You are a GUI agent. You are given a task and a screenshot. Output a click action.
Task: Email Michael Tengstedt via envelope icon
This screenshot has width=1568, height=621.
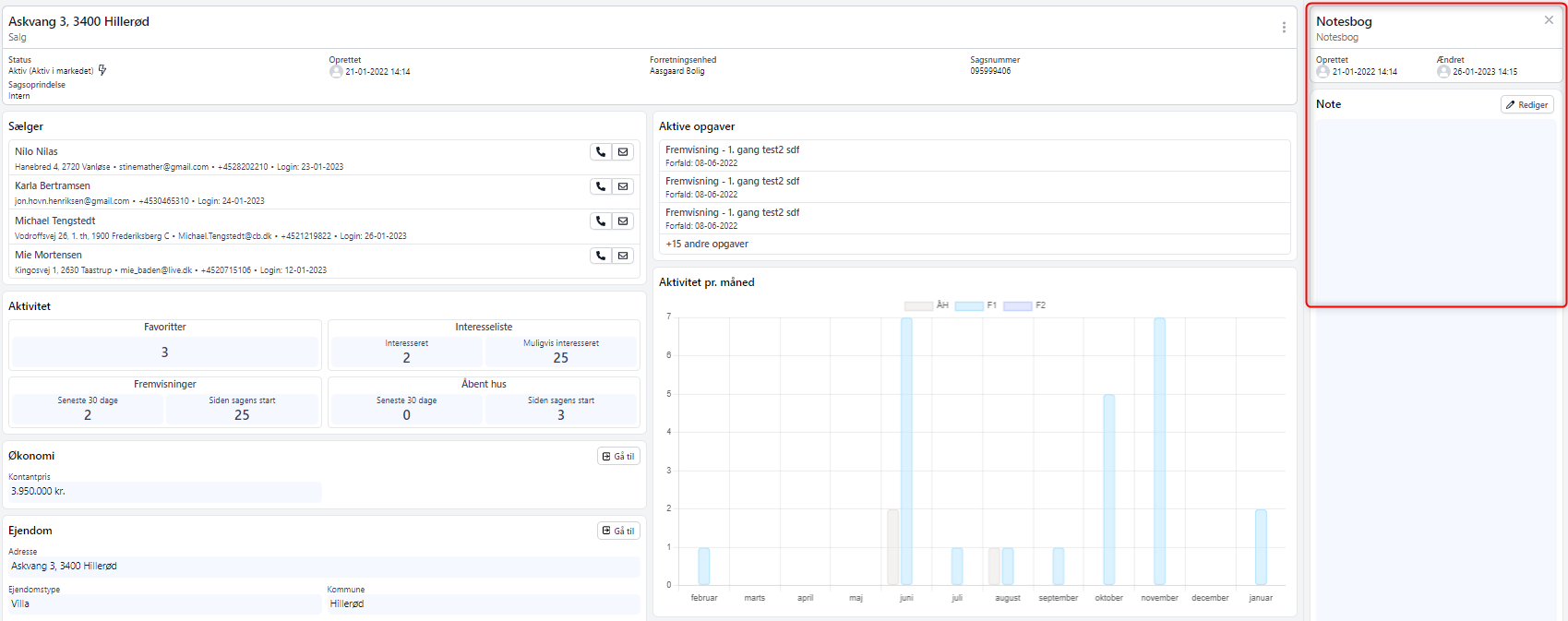(624, 221)
